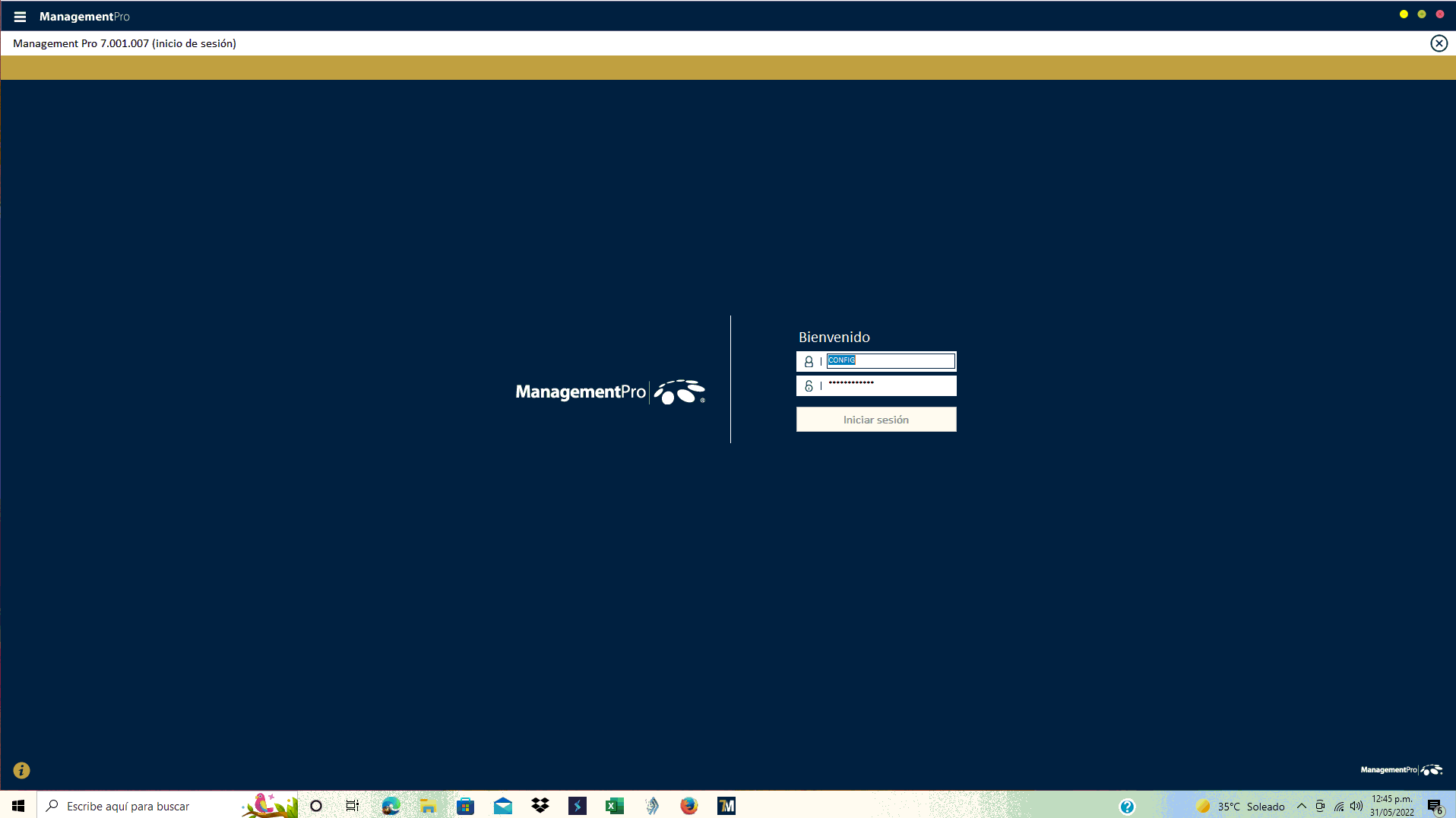Click the small ManagementPro logo at bottom-right

click(1401, 770)
